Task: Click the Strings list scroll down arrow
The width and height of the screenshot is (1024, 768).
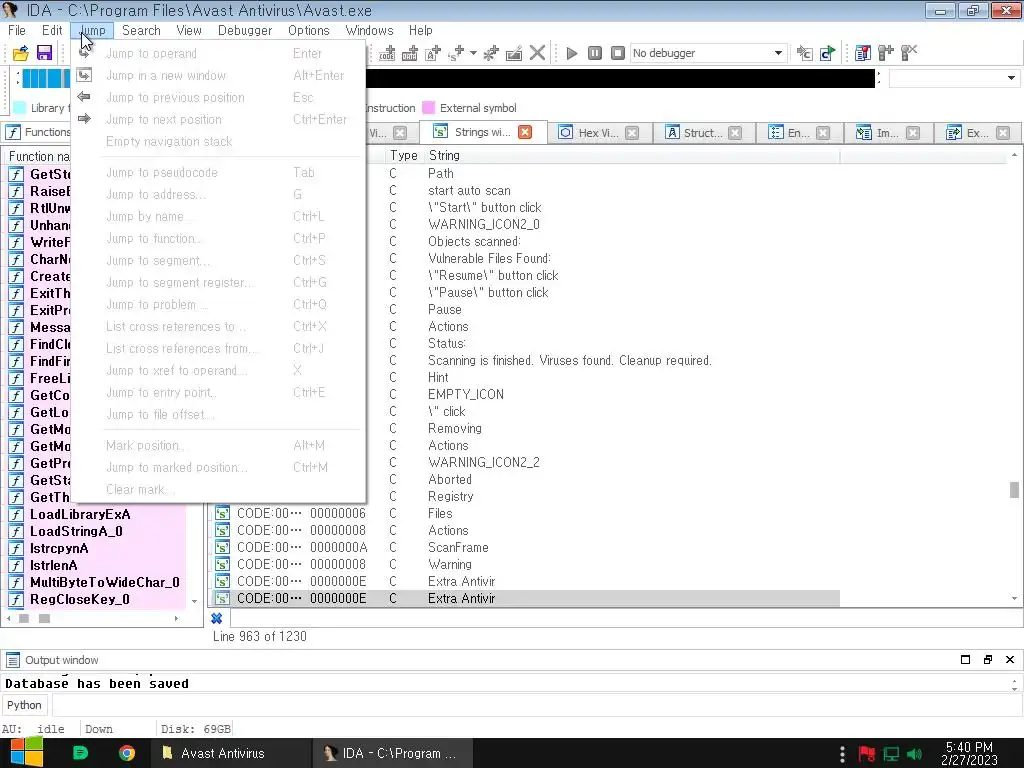Action: (x=1014, y=598)
